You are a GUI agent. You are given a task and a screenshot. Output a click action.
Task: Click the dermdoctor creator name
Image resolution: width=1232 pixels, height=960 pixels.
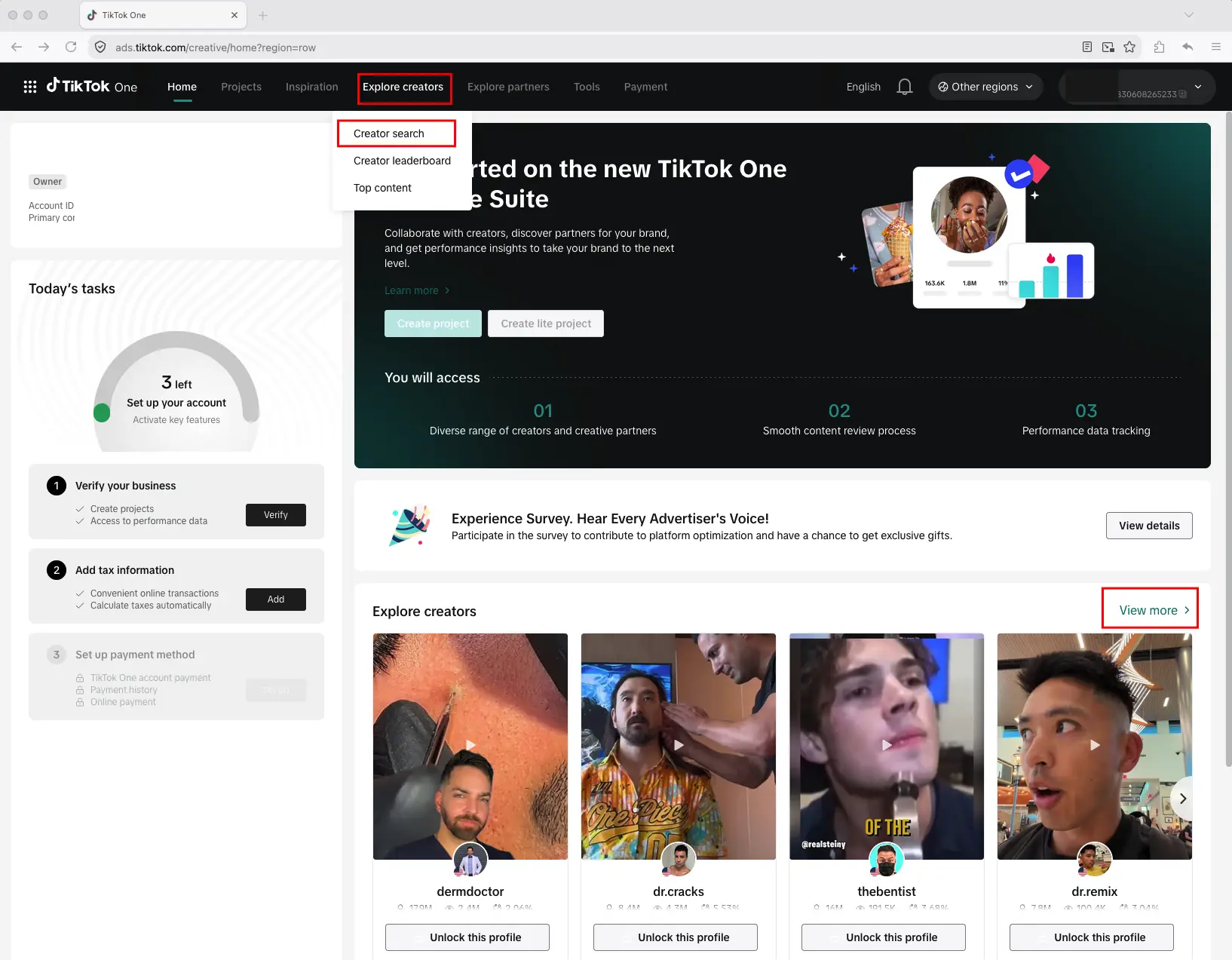tap(470, 891)
